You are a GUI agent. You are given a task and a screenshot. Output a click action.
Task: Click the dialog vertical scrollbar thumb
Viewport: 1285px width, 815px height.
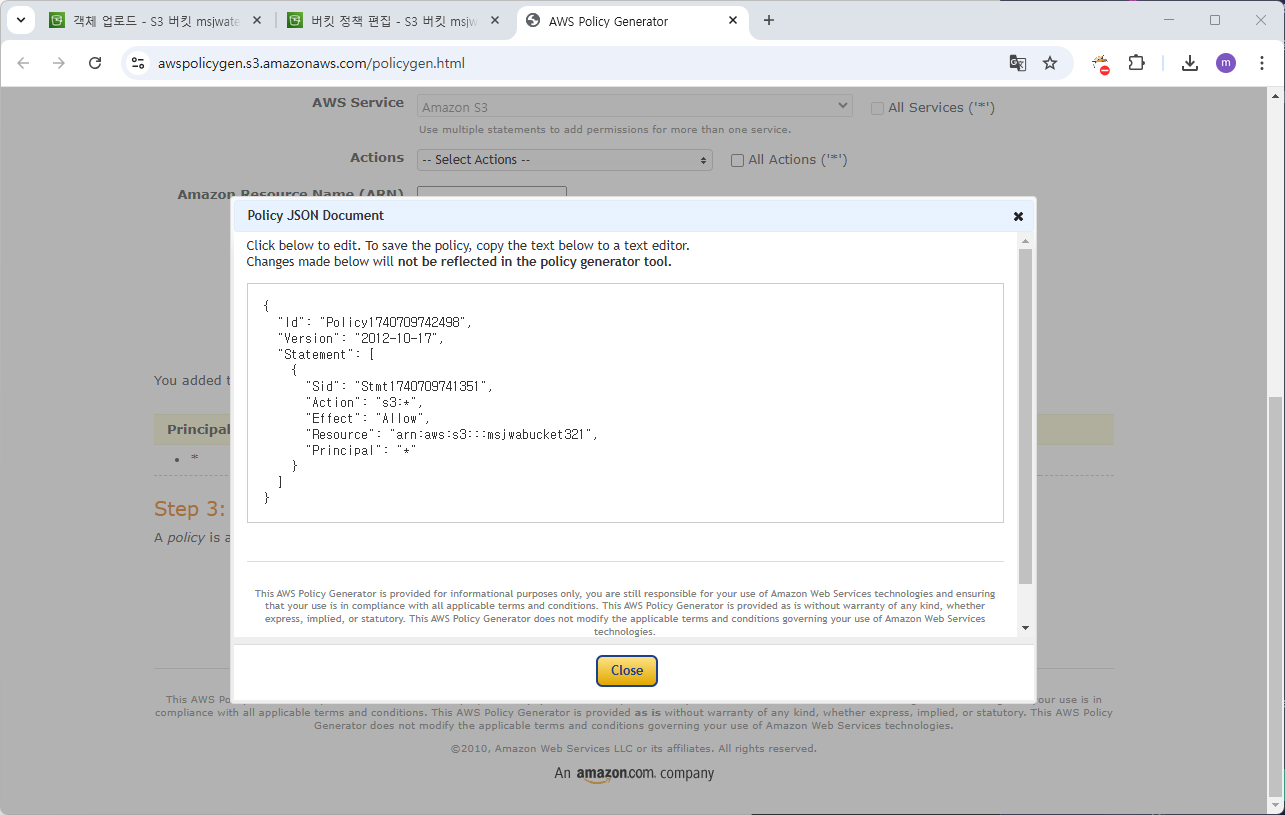[x=1025, y=415]
